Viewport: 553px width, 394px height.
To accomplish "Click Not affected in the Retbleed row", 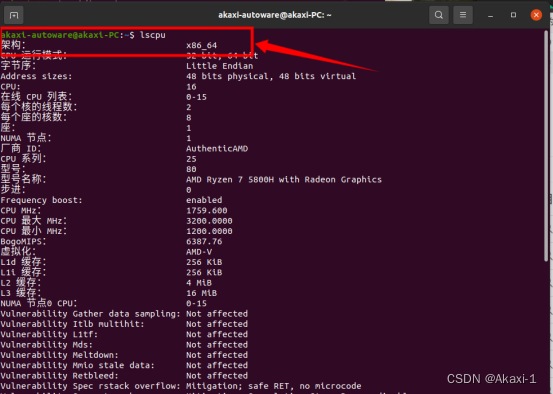I will coord(217,376).
